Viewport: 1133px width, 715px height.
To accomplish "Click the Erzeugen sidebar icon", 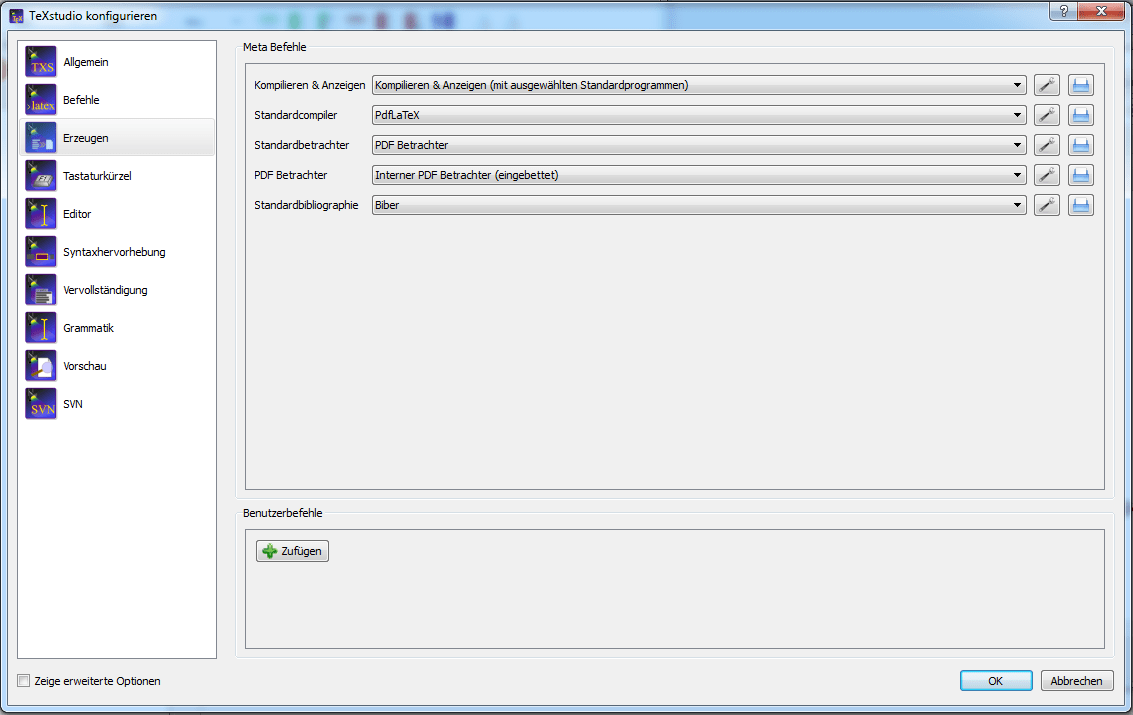I will coord(40,138).
